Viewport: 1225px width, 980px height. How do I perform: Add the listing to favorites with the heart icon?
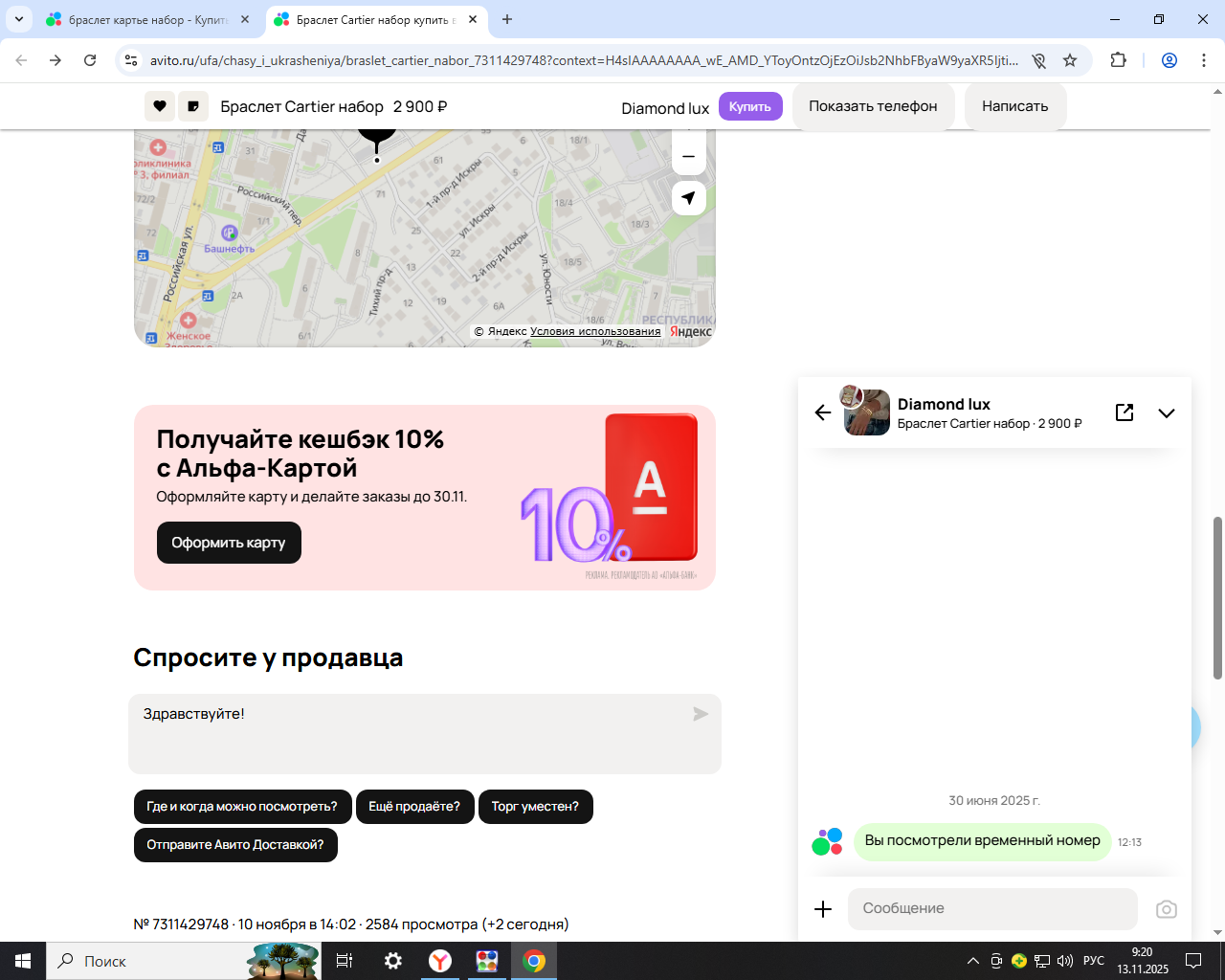point(160,106)
